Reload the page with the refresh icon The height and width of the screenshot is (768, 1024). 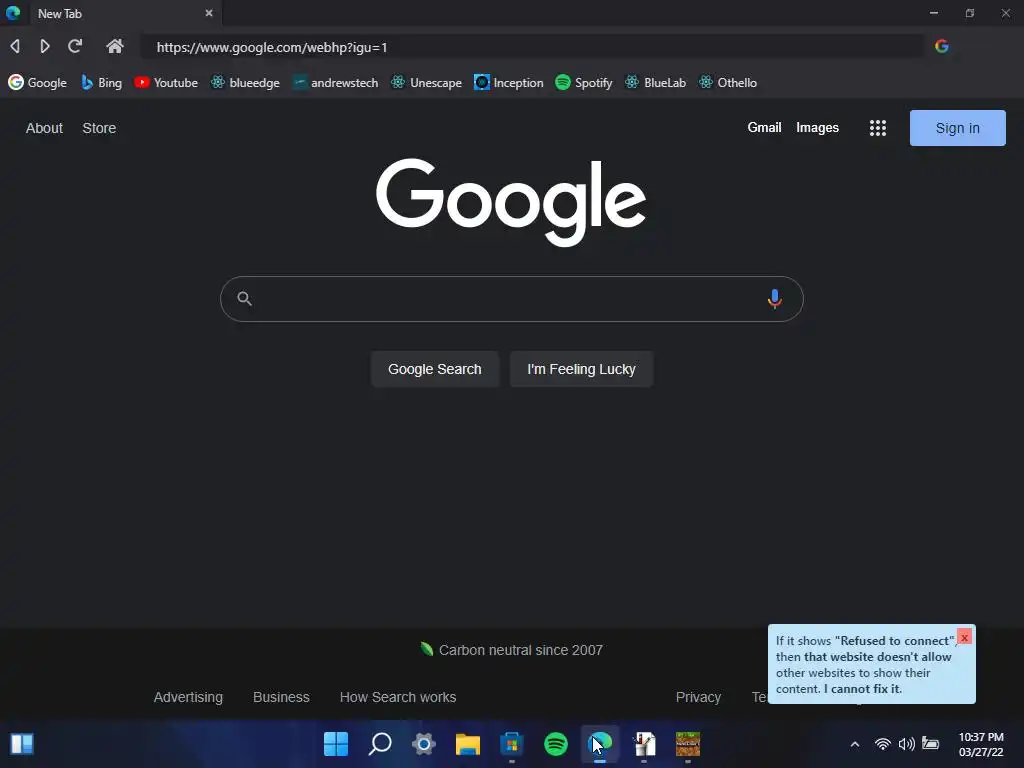coord(75,46)
